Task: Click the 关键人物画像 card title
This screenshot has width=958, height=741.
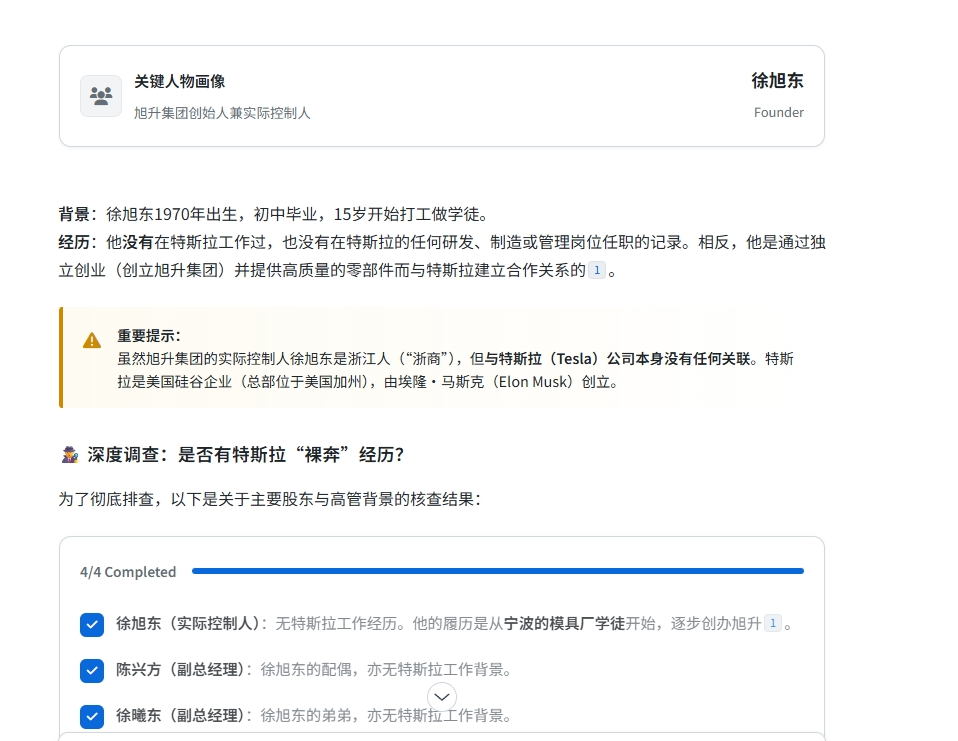Action: point(180,82)
